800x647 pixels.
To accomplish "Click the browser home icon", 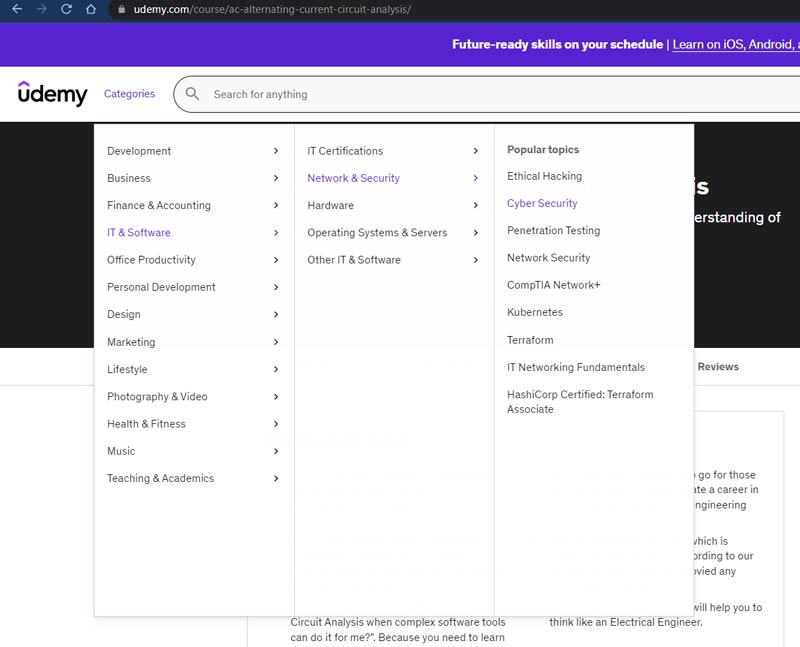I will [x=91, y=9].
